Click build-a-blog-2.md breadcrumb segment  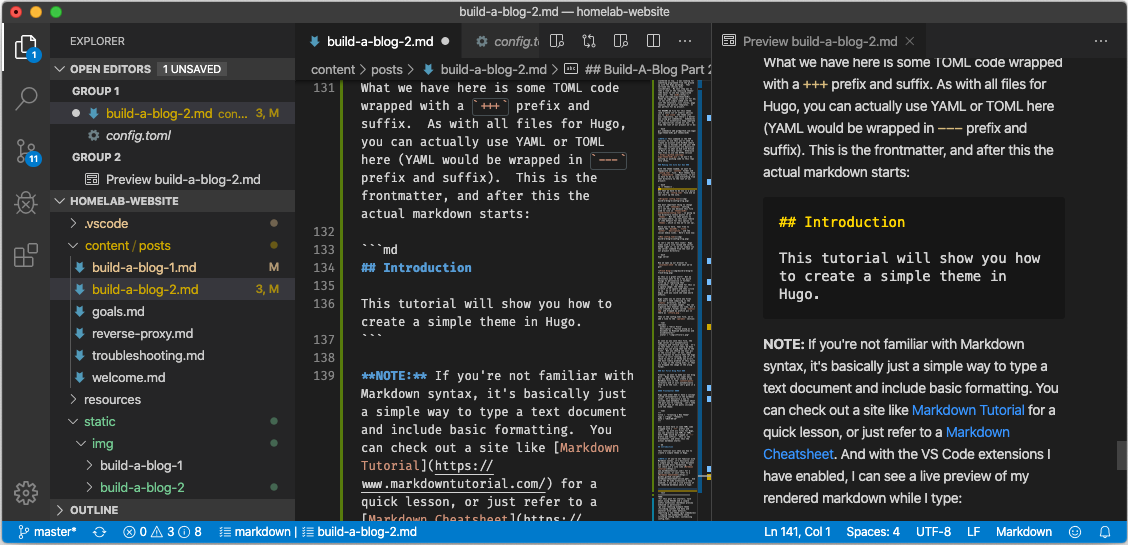[x=486, y=70]
